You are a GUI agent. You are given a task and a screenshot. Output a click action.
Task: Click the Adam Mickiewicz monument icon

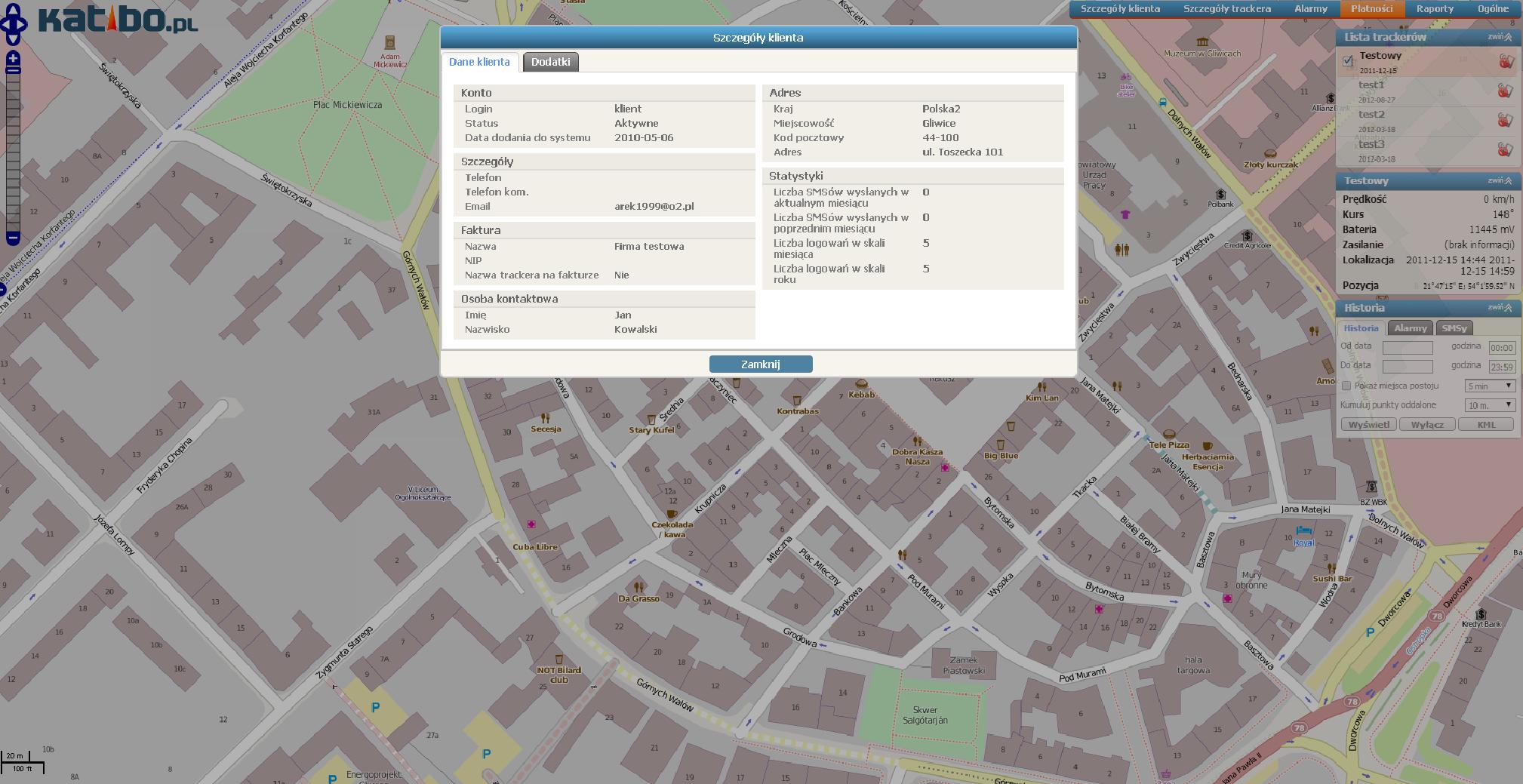click(390, 43)
